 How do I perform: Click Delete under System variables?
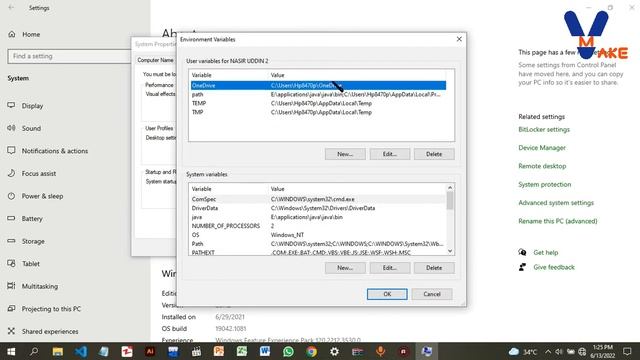(434, 268)
